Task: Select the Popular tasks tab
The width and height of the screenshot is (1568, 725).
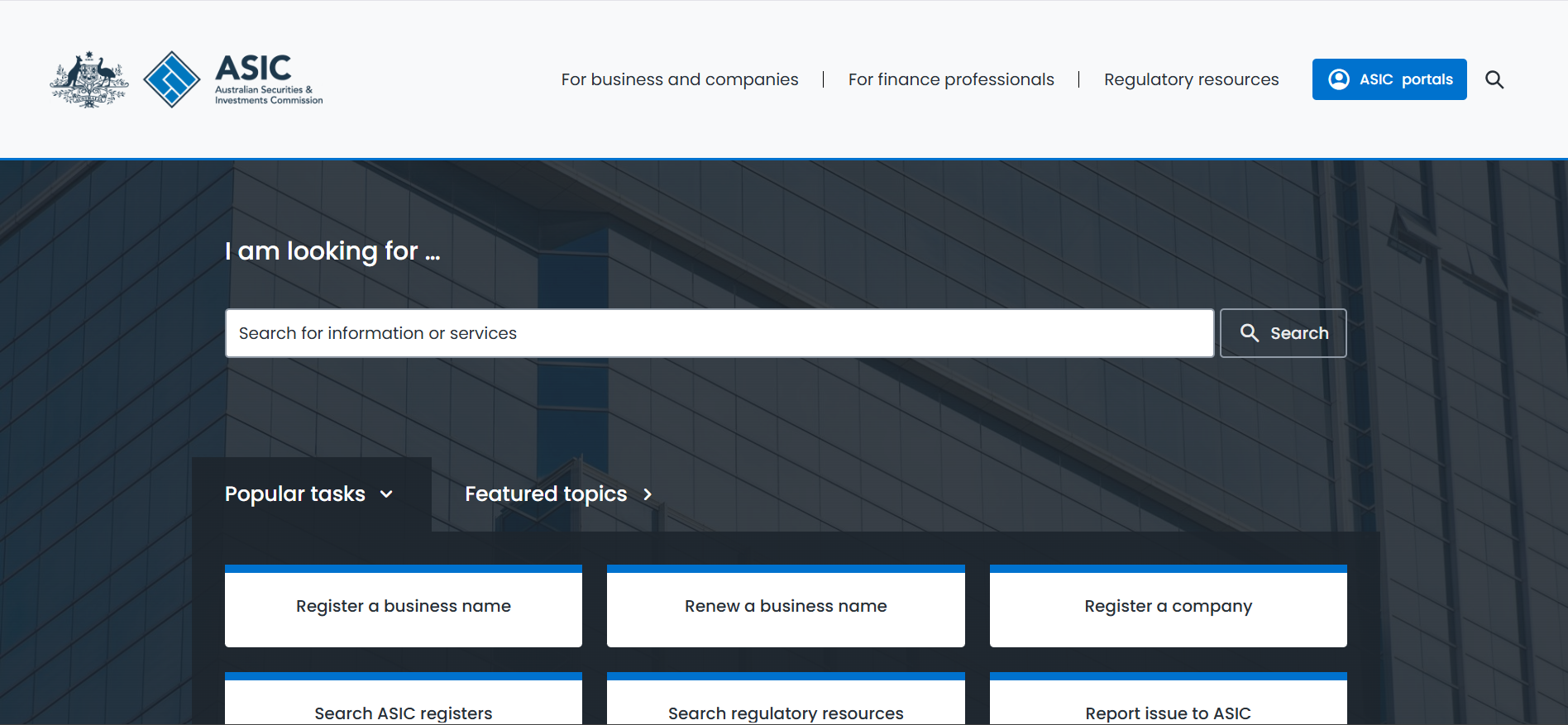Action: pos(311,494)
